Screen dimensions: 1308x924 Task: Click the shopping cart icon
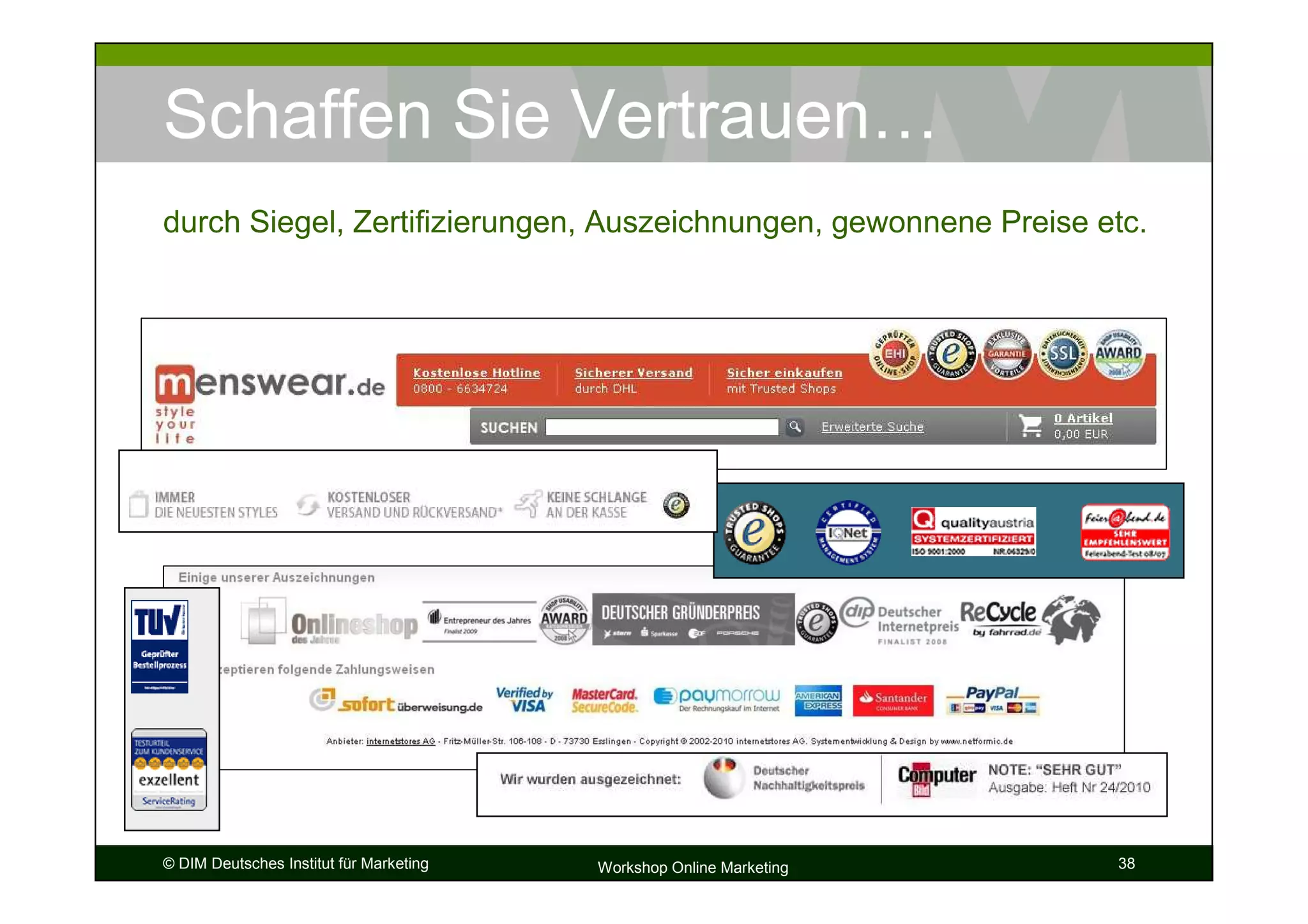[1030, 426]
